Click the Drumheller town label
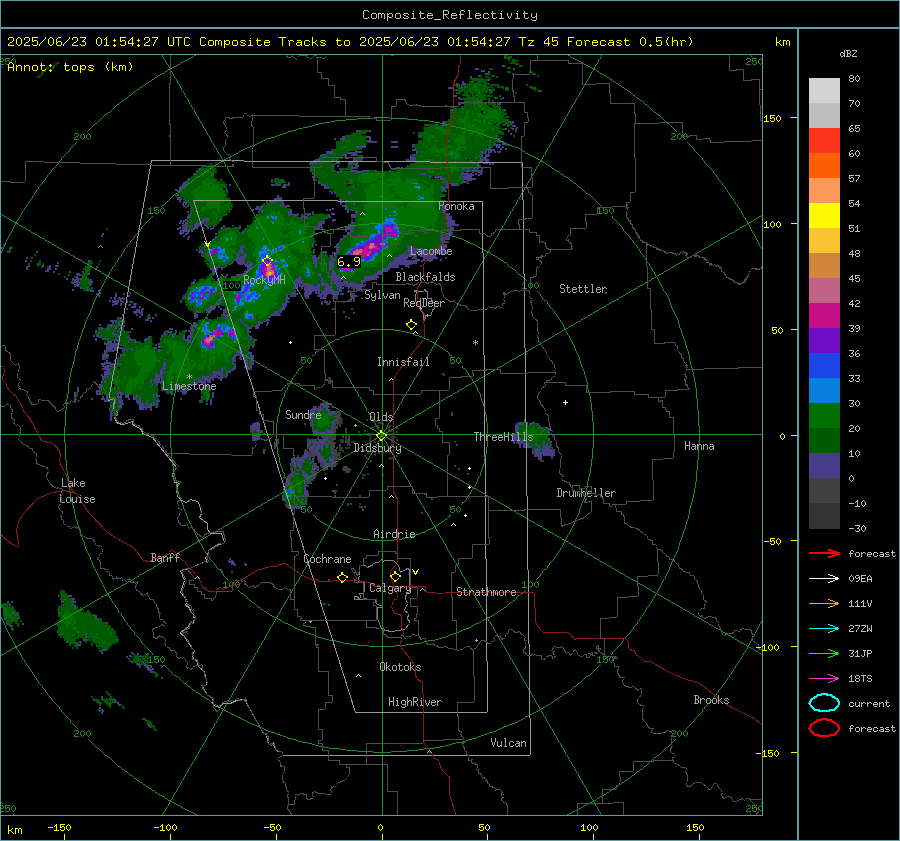The image size is (900, 841). pyautogui.click(x=586, y=493)
